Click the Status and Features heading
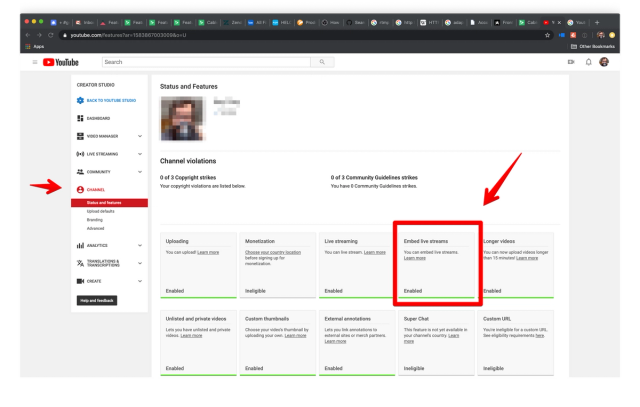Image resolution: width=640 pixels, height=407 pixels. (189, 87)
